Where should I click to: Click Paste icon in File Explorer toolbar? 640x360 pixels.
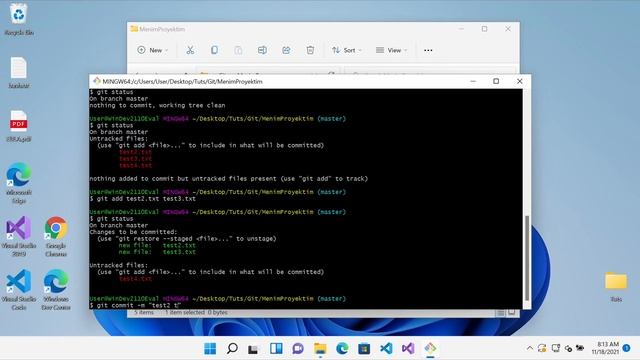[x=238, y=50]
